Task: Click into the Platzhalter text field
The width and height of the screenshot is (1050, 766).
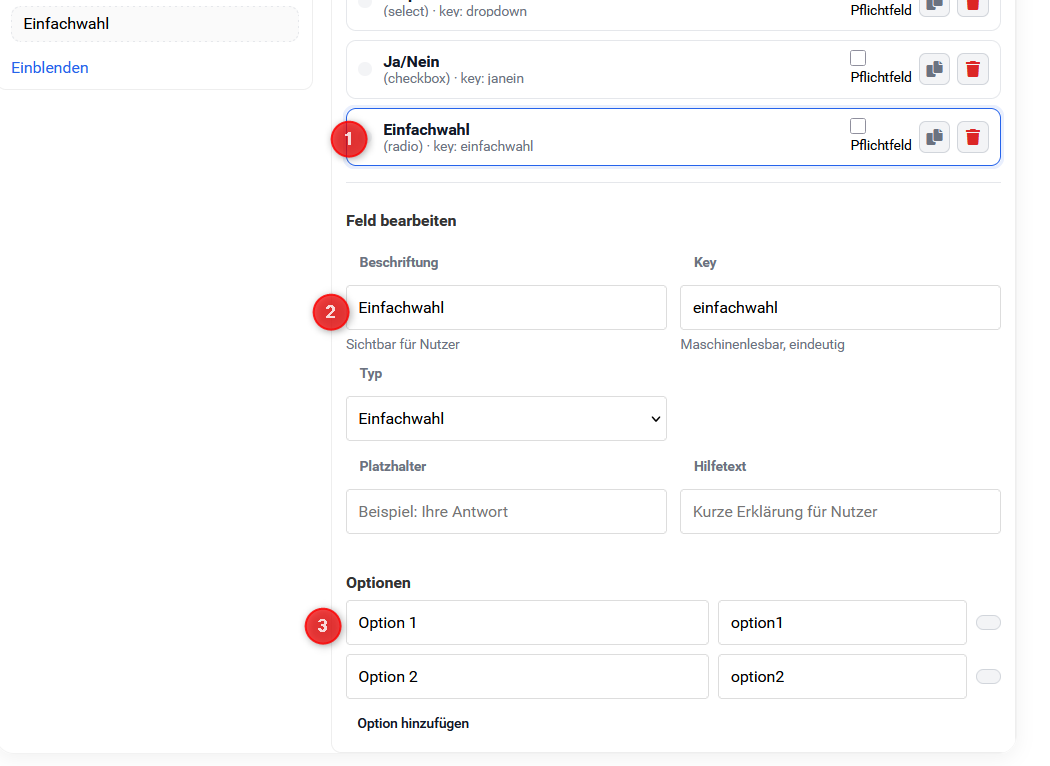Action: (x=506, y=512)
